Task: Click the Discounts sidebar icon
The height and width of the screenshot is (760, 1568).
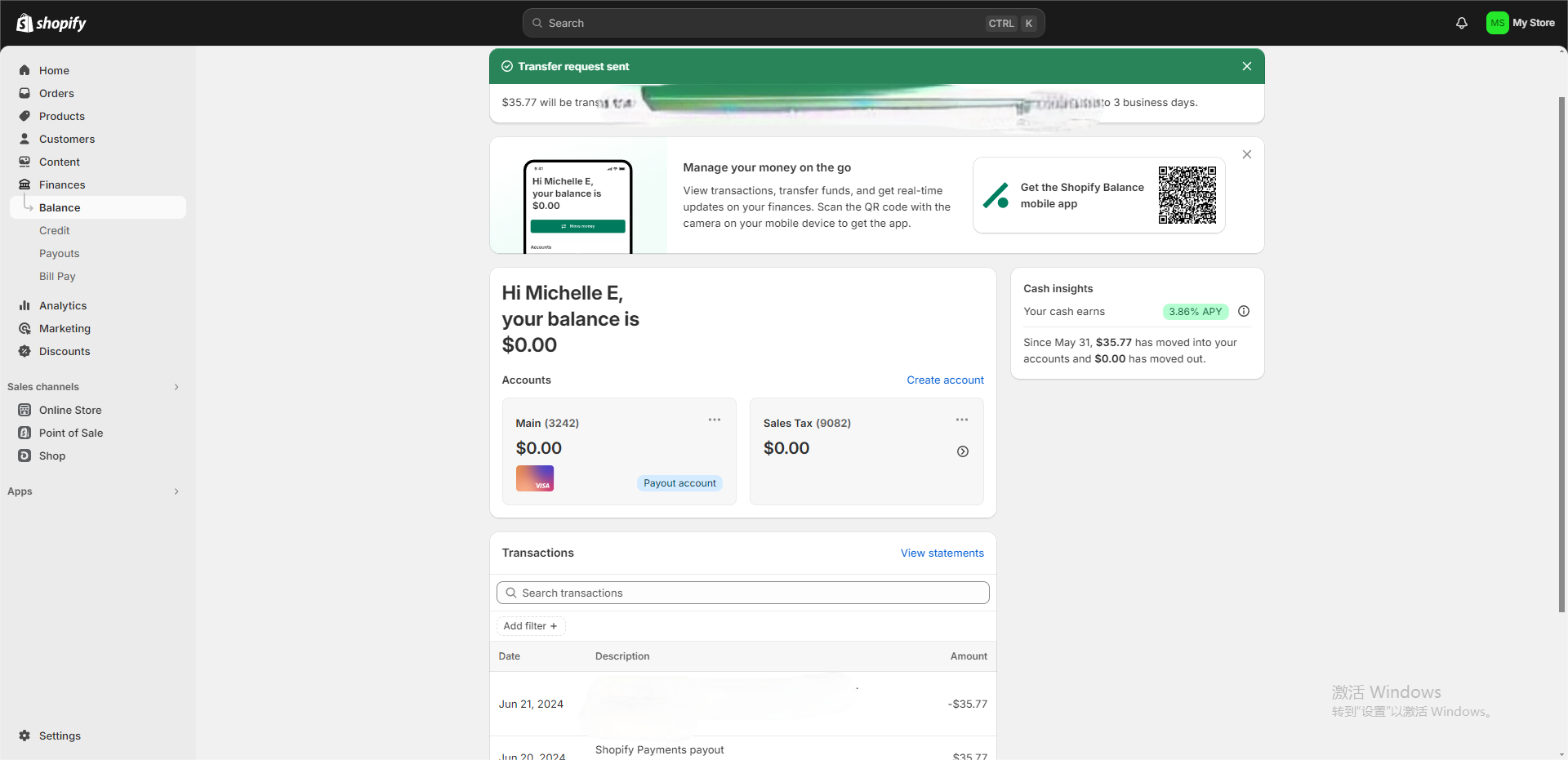Action: 24,351
